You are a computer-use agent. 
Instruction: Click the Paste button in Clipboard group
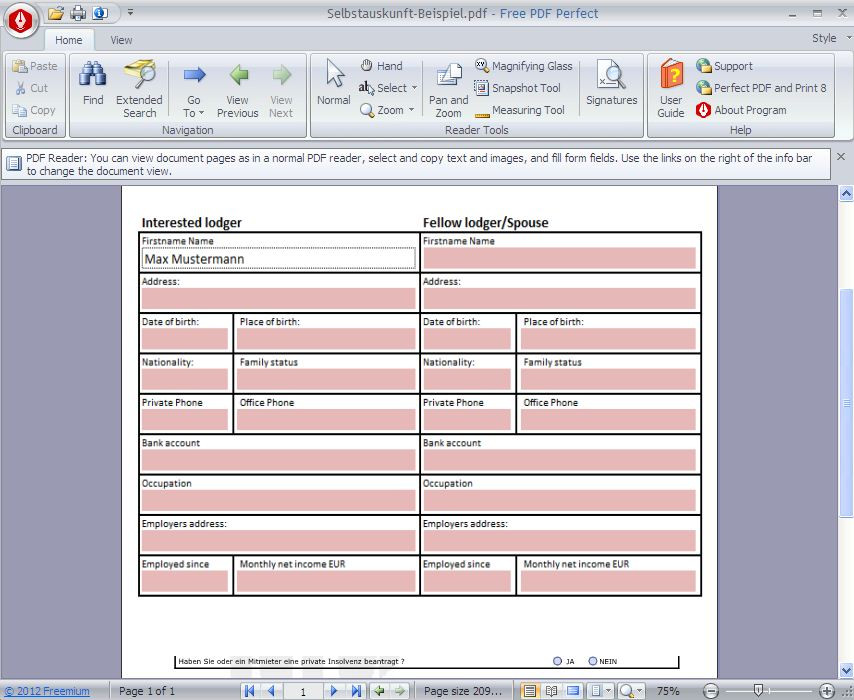(x=35, y=66)
